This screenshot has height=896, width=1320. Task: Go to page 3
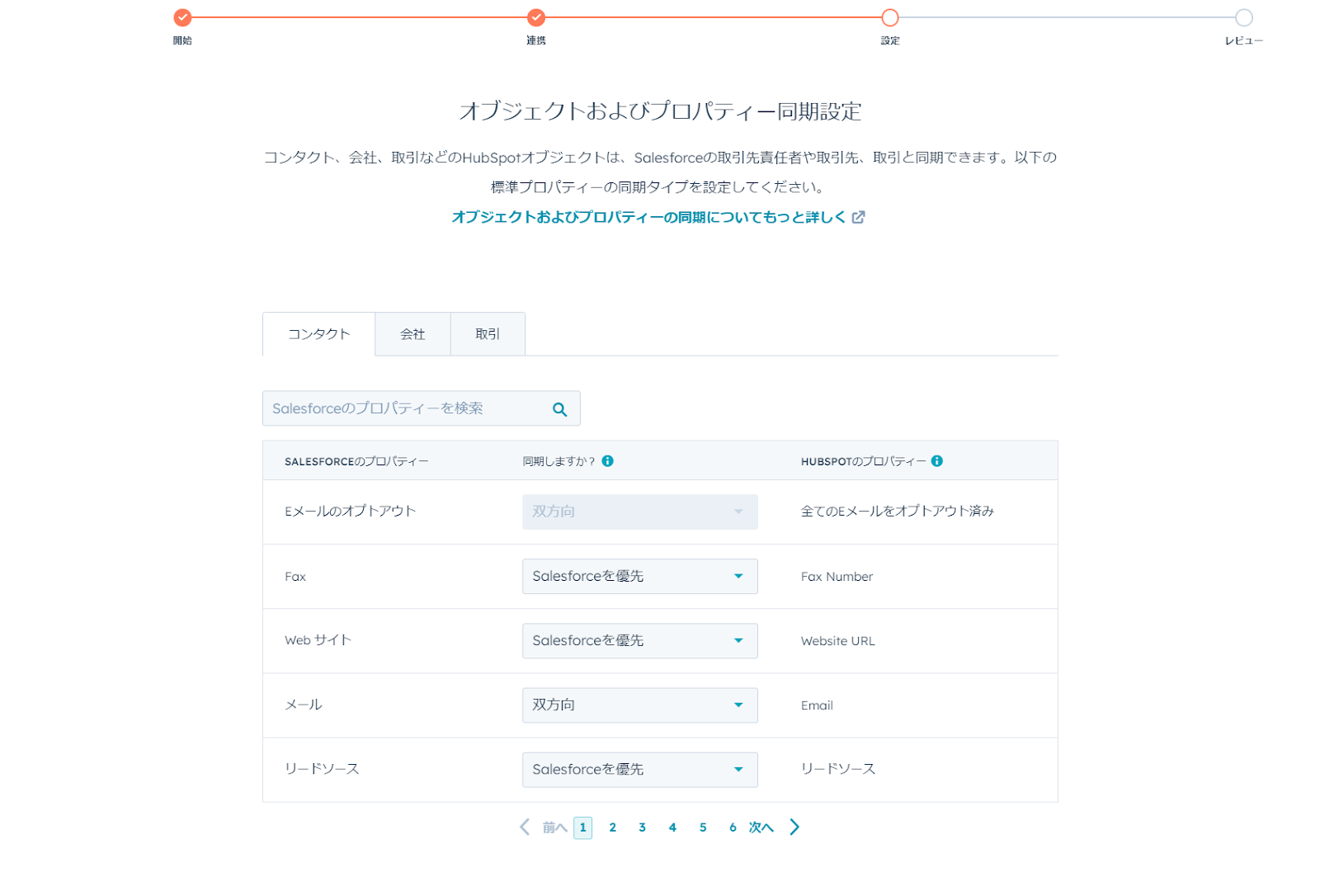(642, 828)
